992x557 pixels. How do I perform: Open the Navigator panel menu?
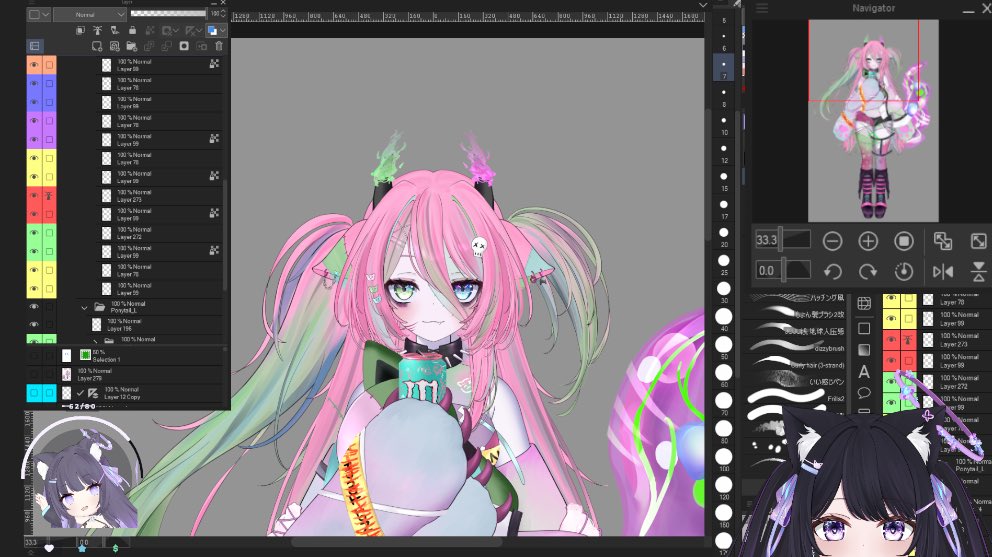click(x=762, y=8)
